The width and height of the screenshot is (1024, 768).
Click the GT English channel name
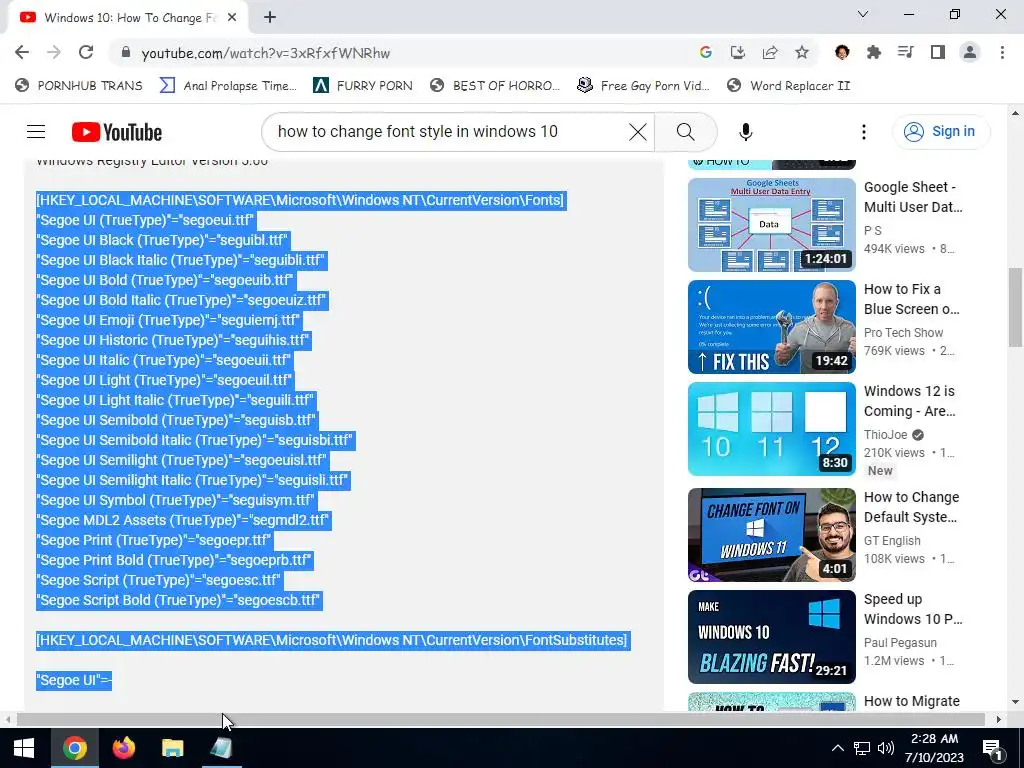click(892, 541)
